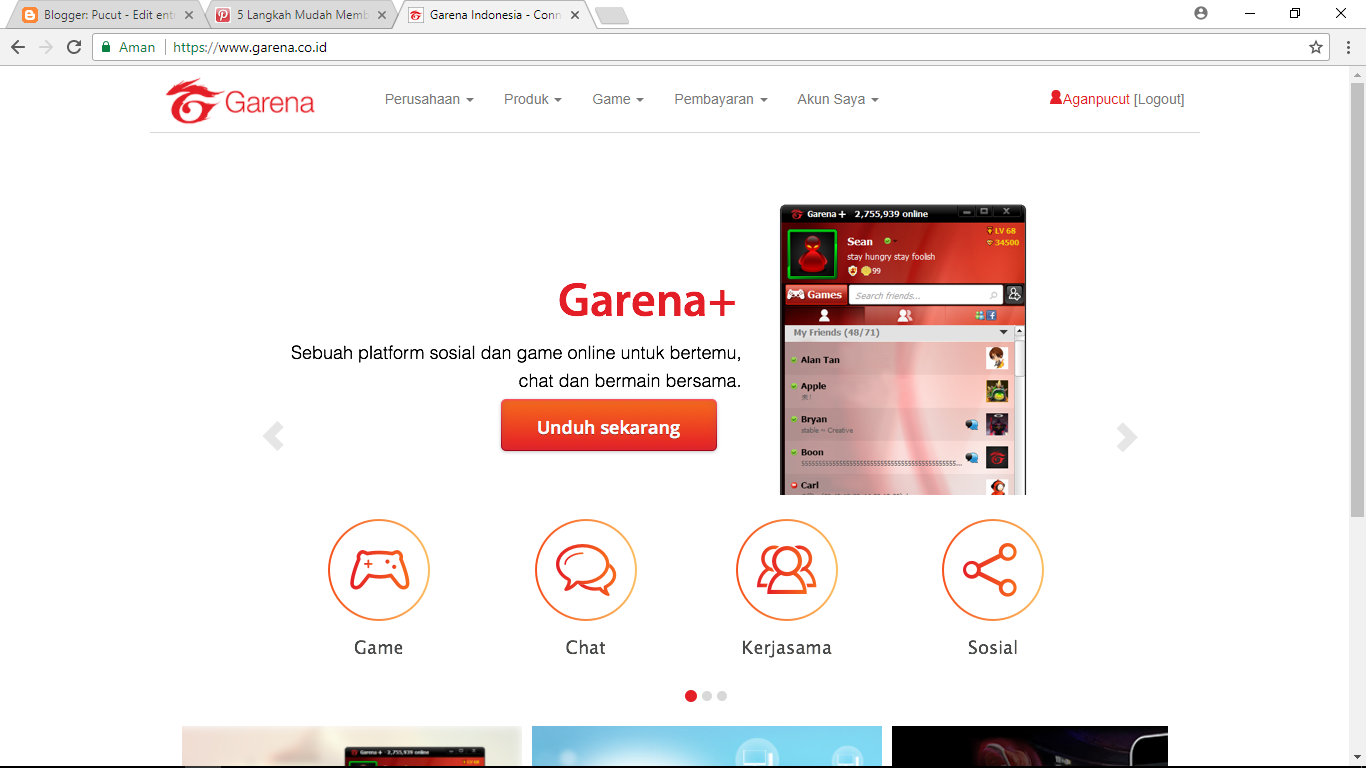Click Alan Tan friend row
Viewport: 1366px width, 768px height.
coord(900,359)
